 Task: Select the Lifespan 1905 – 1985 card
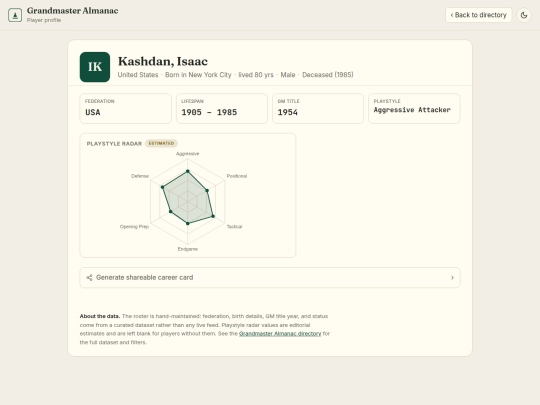point(222,108)
